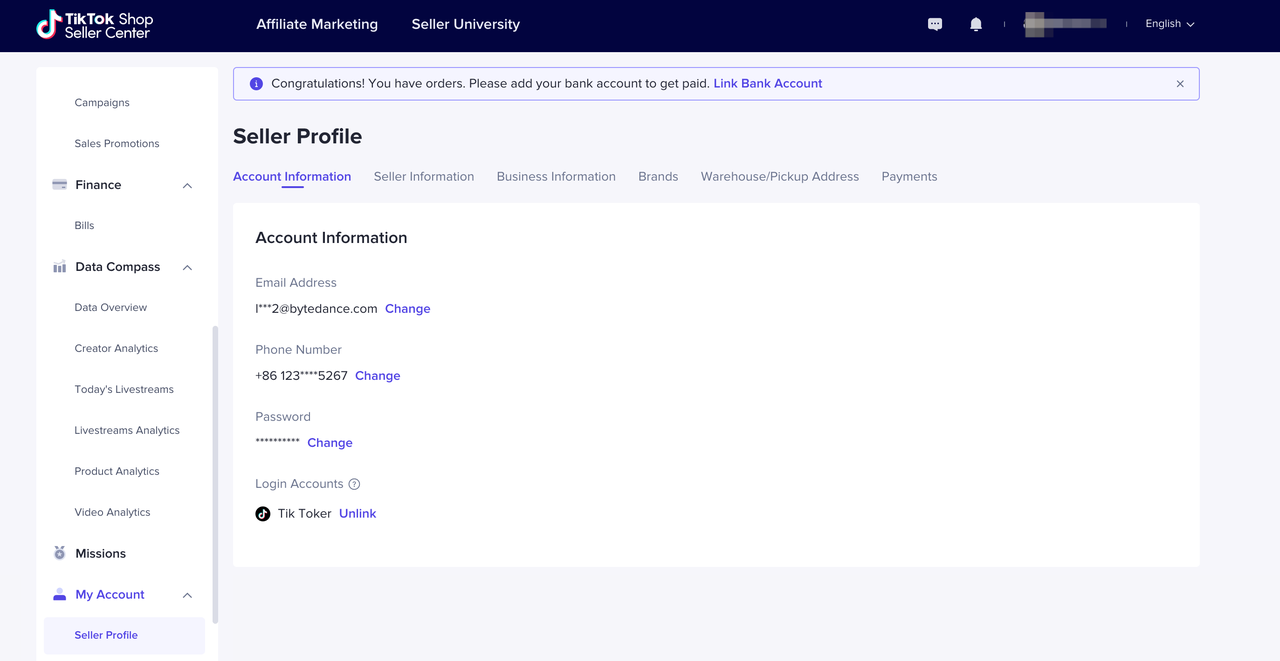Collapse the Finance sidebar section
Viewport: 1280px width, 661px height.
(x=187, y=186)
